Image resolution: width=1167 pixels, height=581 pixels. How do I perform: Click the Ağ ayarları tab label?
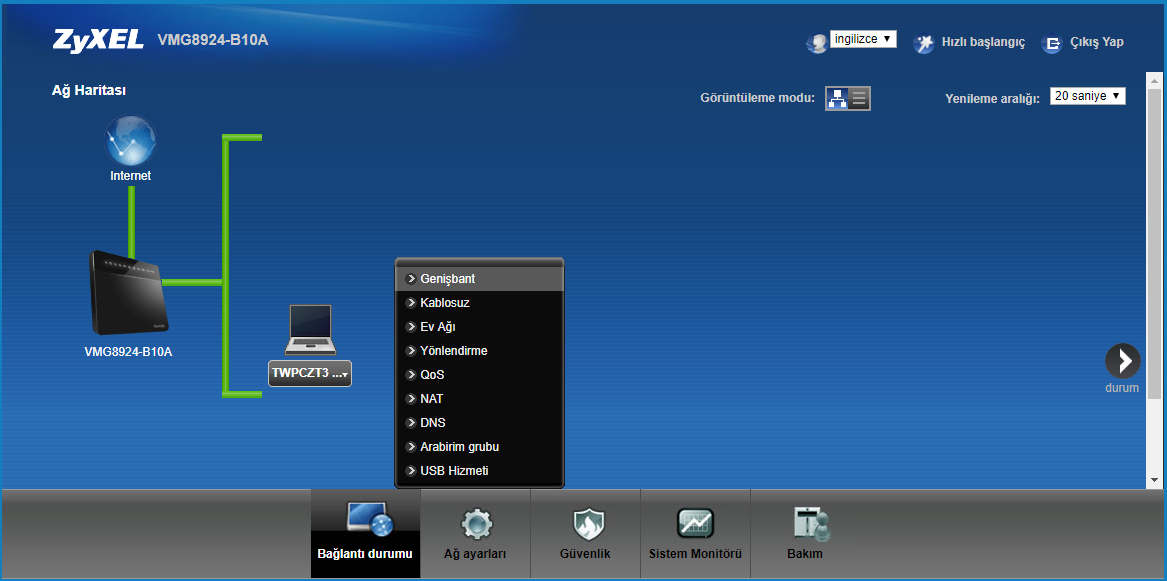click(x=475, y=554)
